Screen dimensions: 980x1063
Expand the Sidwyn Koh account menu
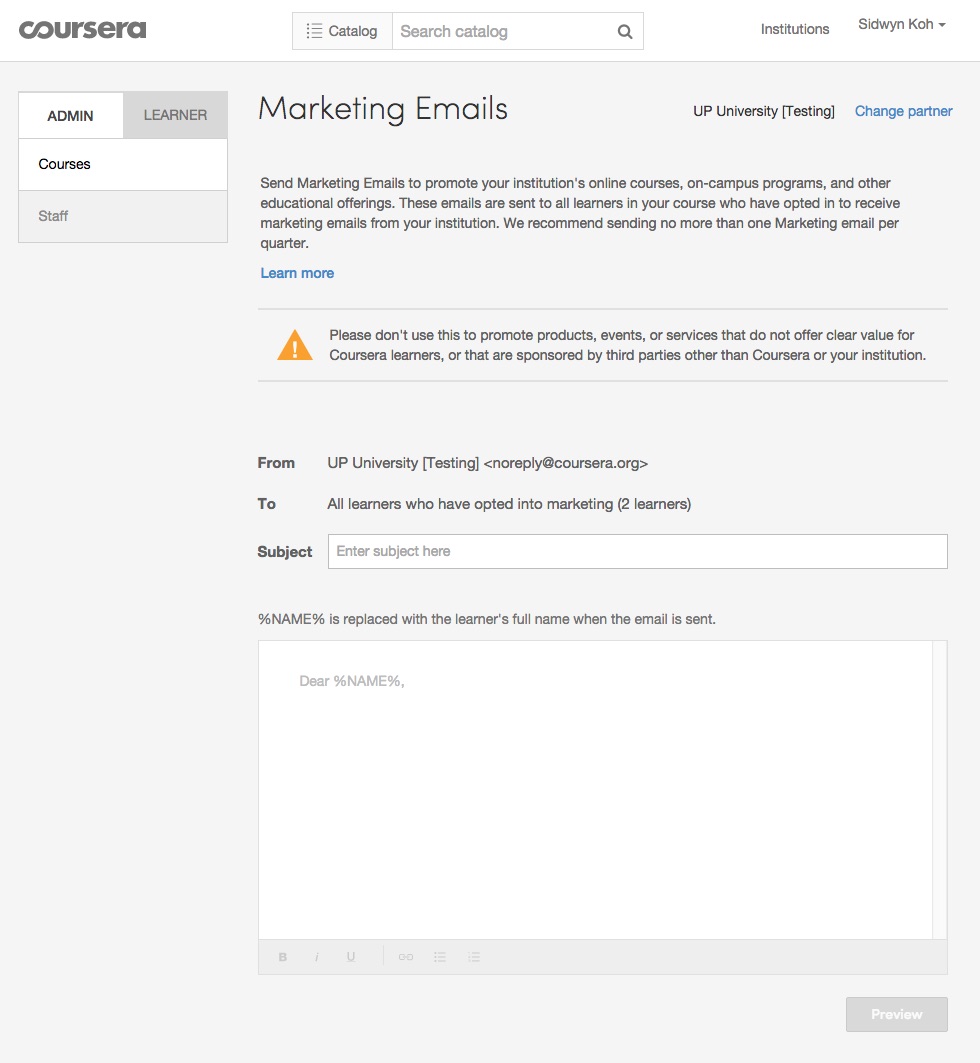point(901,25)
